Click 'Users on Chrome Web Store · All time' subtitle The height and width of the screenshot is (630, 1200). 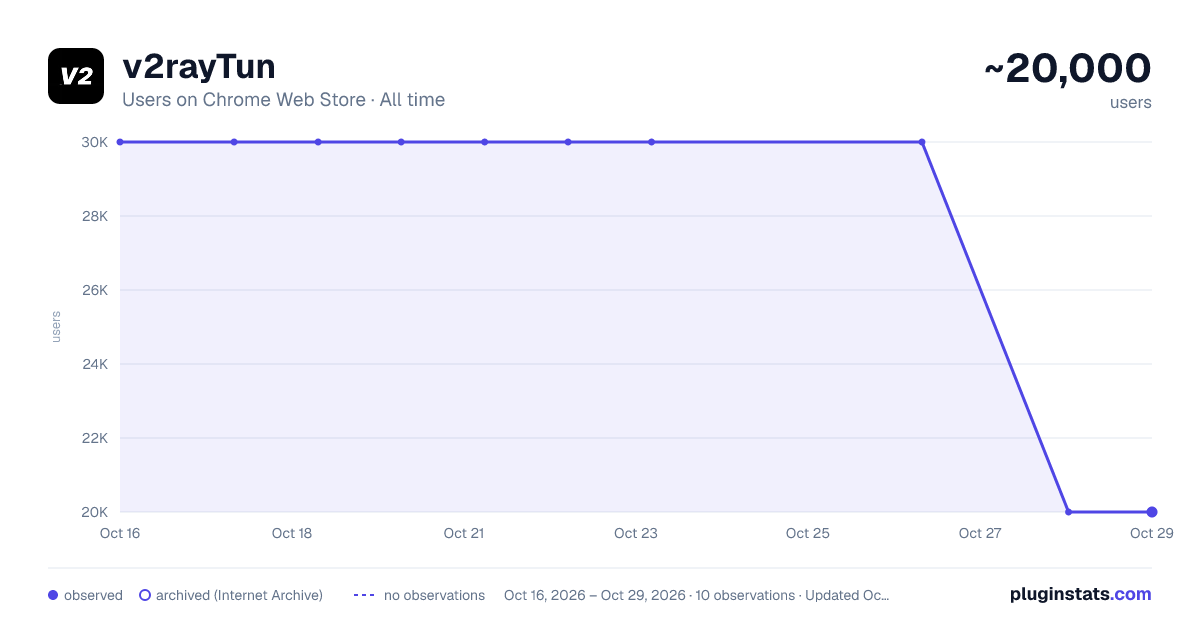(x=283, y=100)
